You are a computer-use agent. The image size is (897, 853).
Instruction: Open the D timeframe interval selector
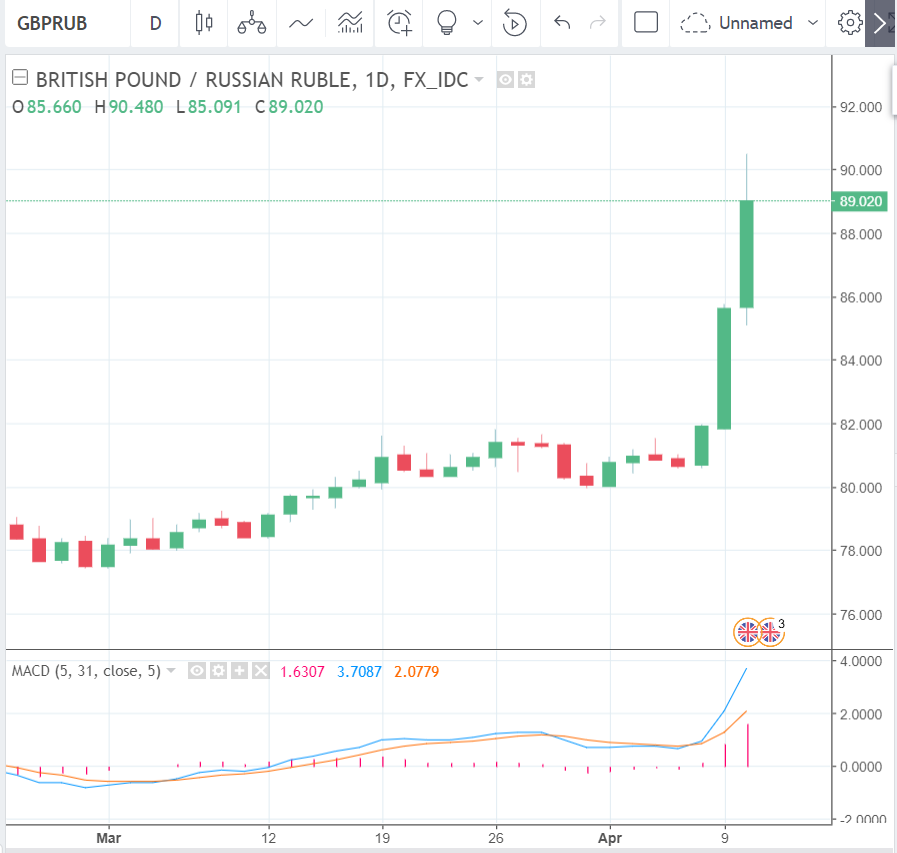pyautogui.click(x=155, y=23)
